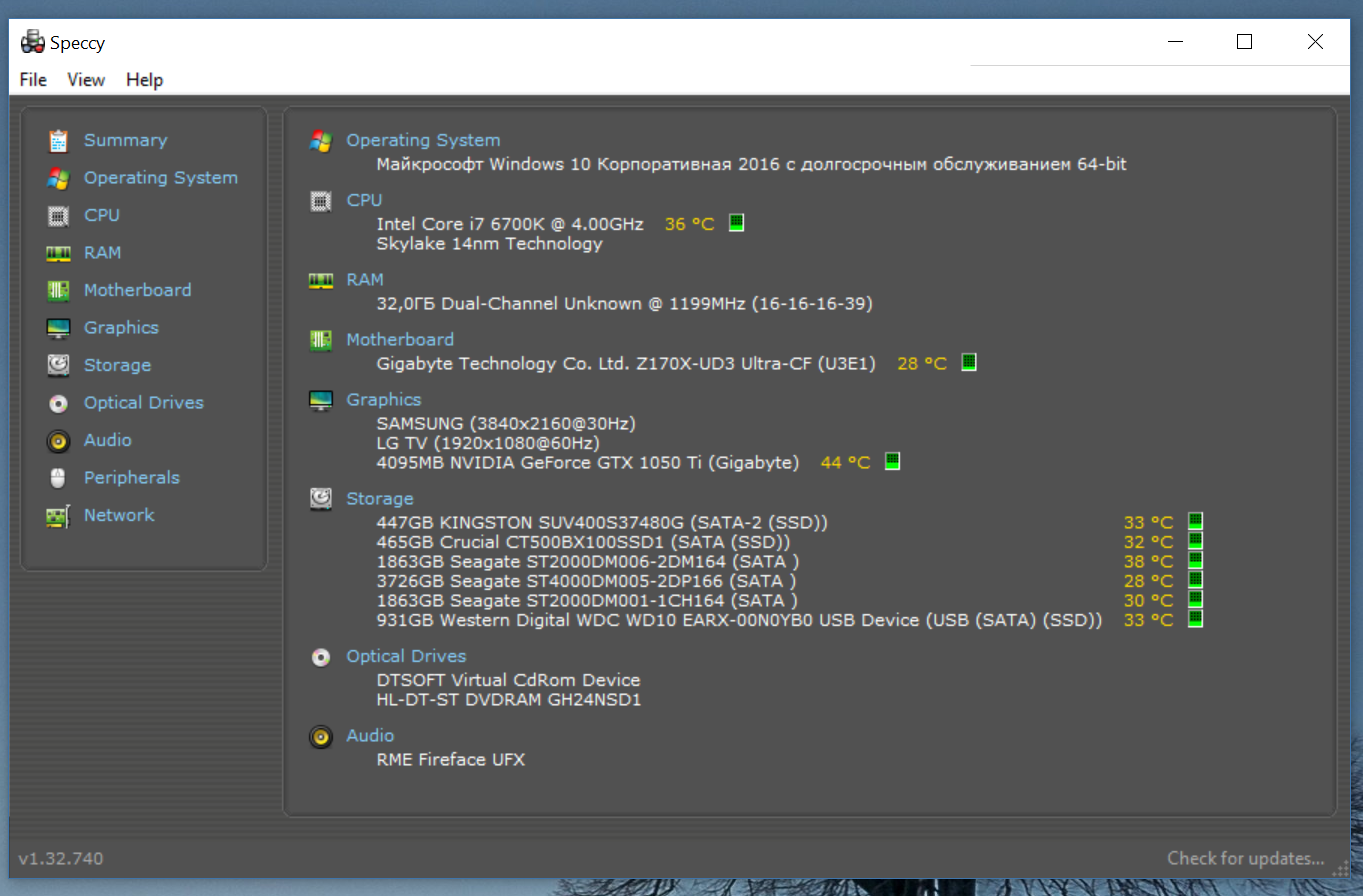The width and height of the screenshot is (1363, 896).
Task: Click the 447GB KINGSTON SUV400S37480G drive entry
Action: pos(602,523)
